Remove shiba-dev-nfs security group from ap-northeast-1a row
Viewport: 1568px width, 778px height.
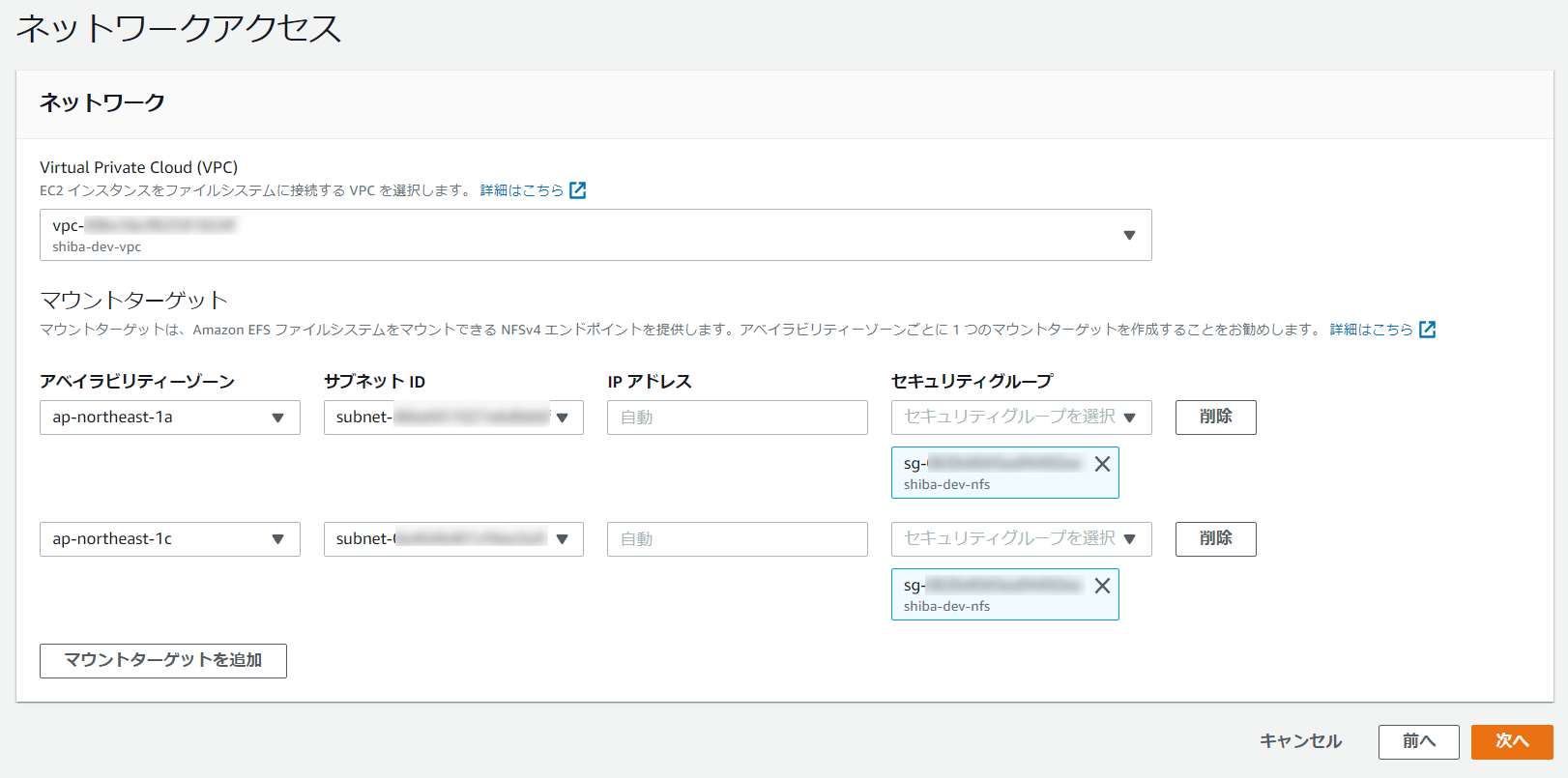(1102, 464)
